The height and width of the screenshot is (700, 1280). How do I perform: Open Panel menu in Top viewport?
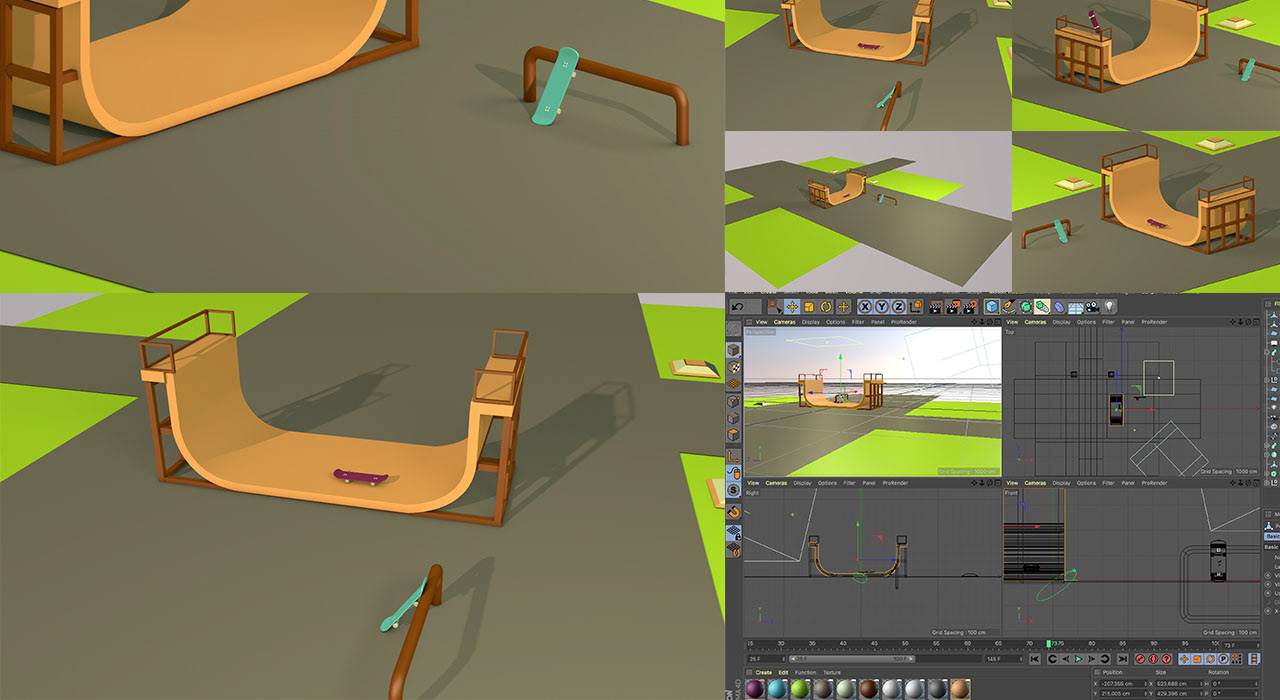click(1128, 322)
